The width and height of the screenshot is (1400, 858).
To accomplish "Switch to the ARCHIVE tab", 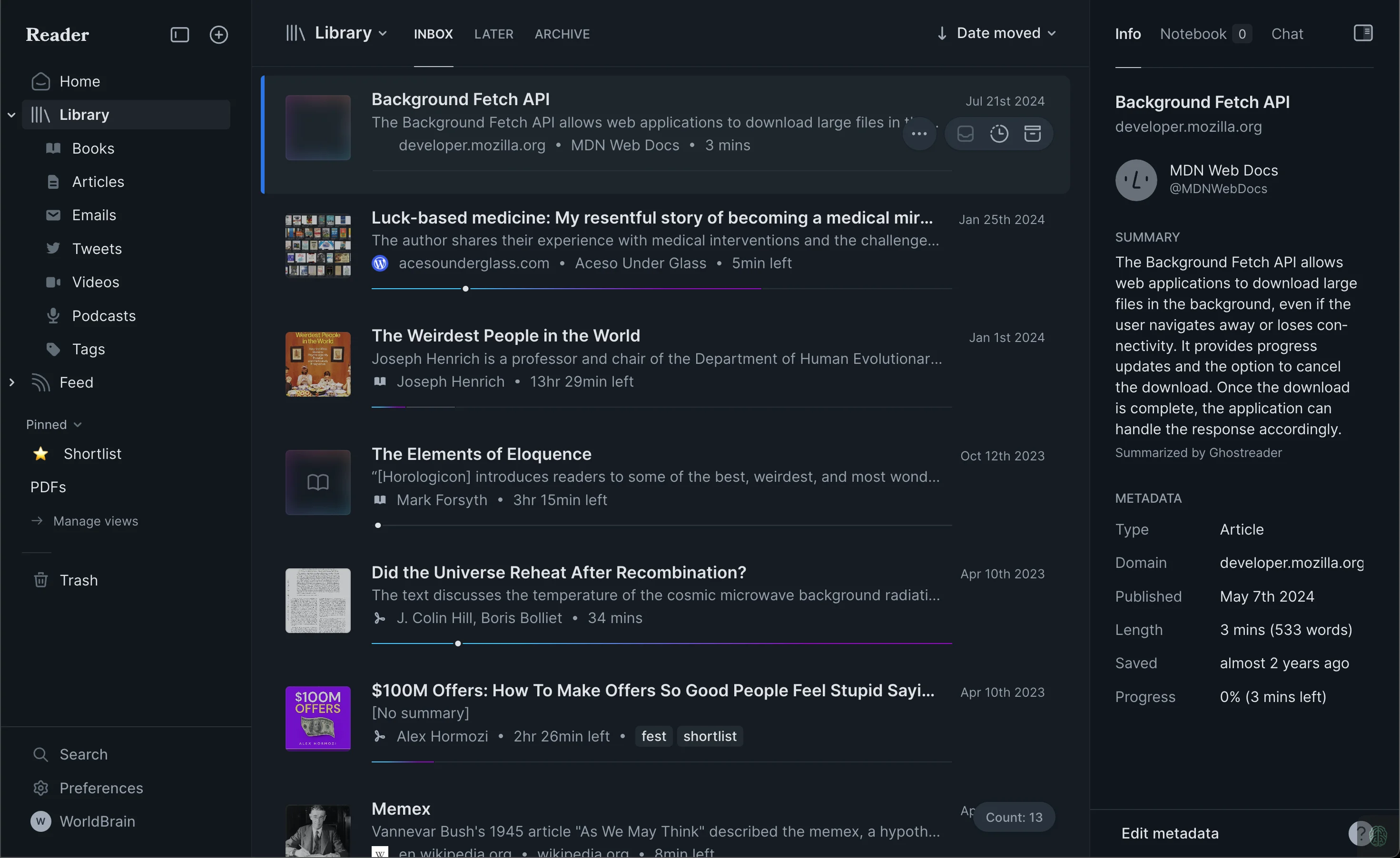I will point(562,34).
